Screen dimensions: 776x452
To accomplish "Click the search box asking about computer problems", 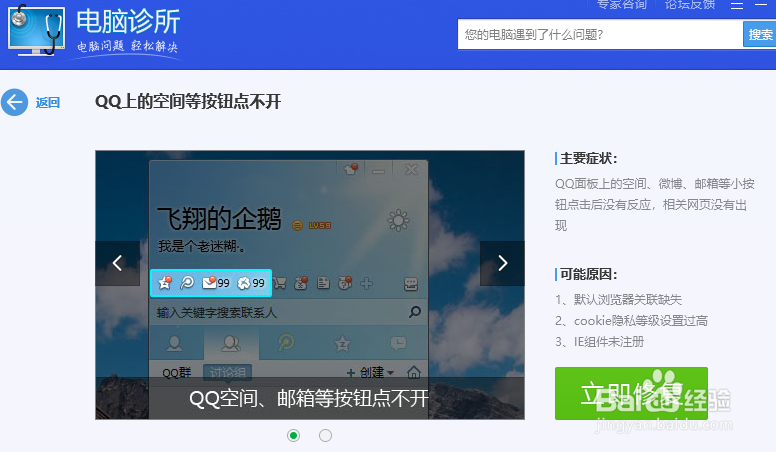I will 600,34.
